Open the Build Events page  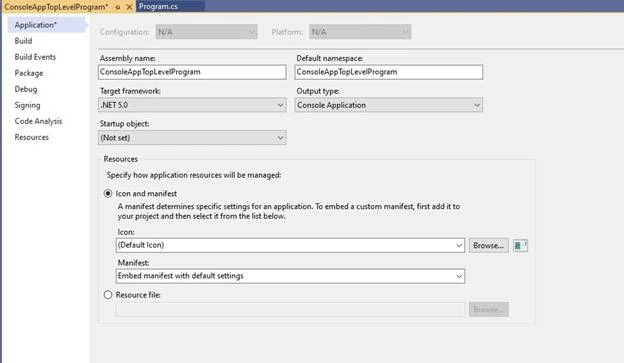(x=35, y=57)
